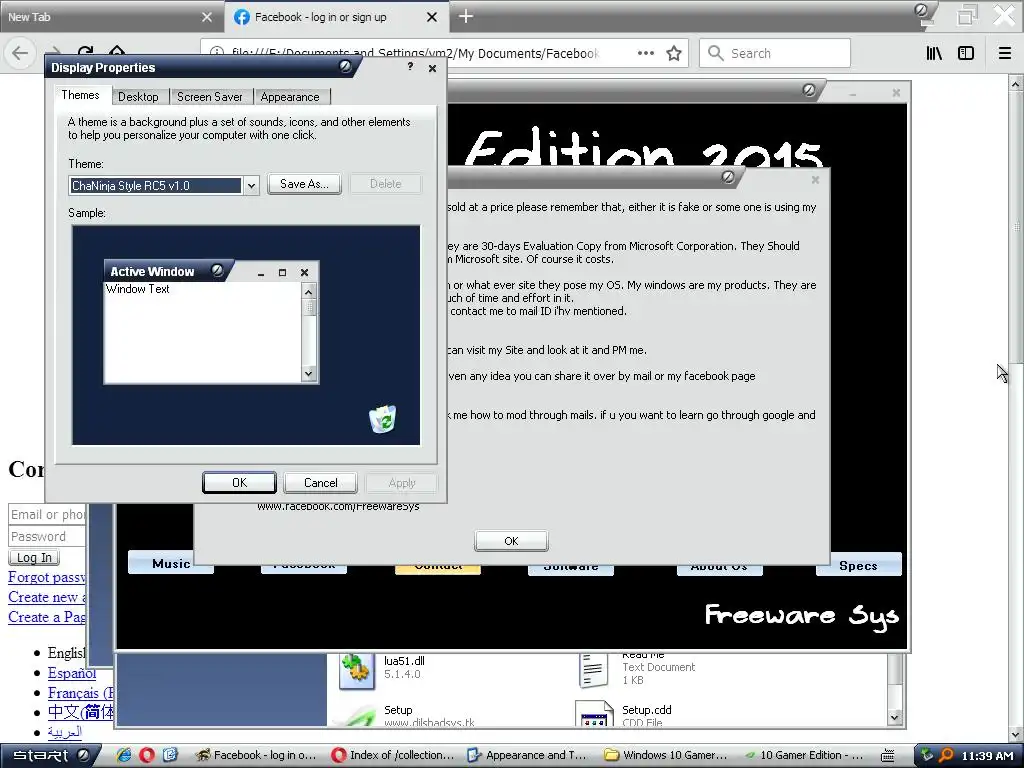The height and width of the screenshot is (768, 1024).
Task: Open the Firefox Library icon
Action: pos(935,53)
